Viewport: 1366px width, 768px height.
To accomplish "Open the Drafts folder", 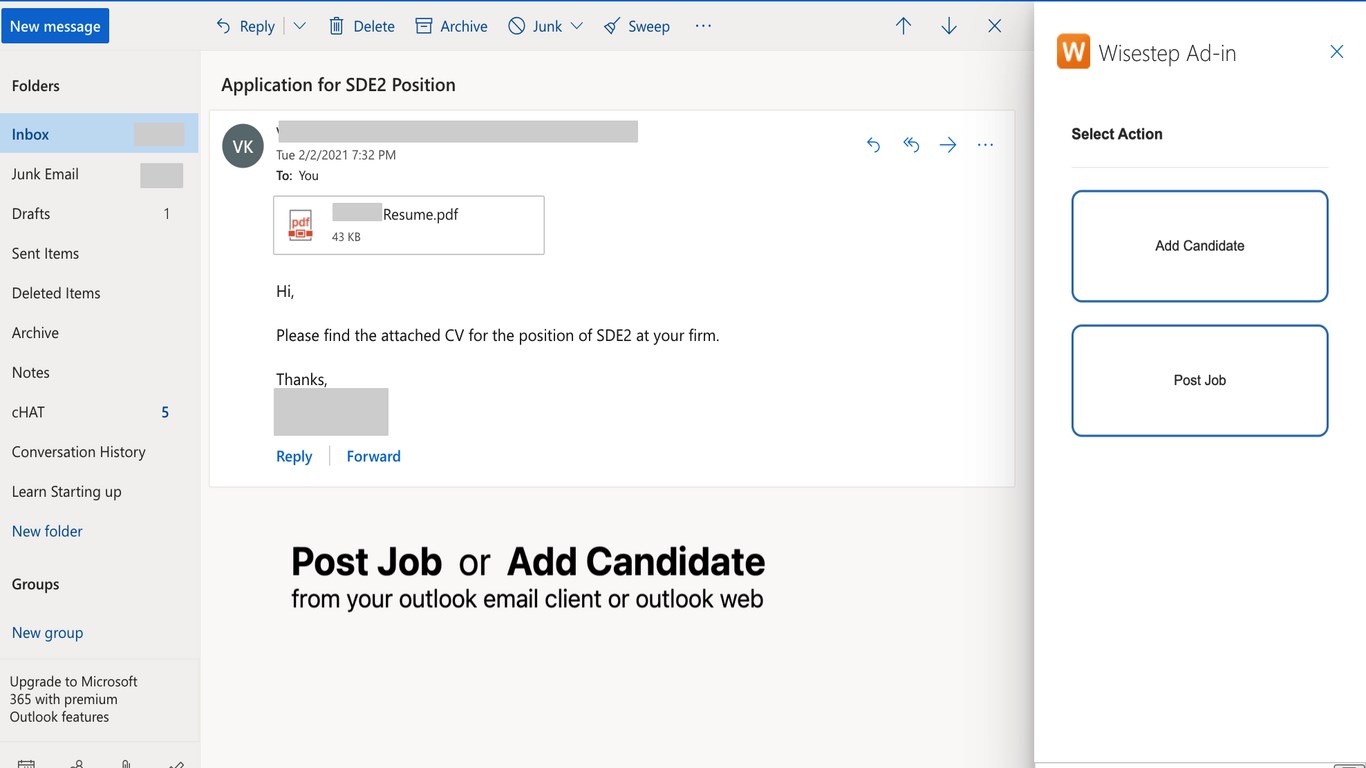I will click(x=31, y=213).
